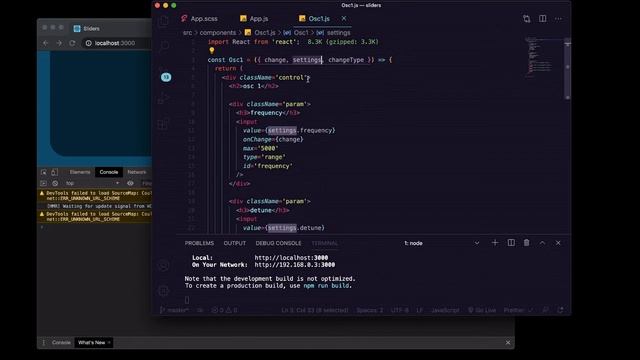Viewport: 640px width, 360px height.
Task: Maximize the panel with the up chevron
Action: point(542,243)
